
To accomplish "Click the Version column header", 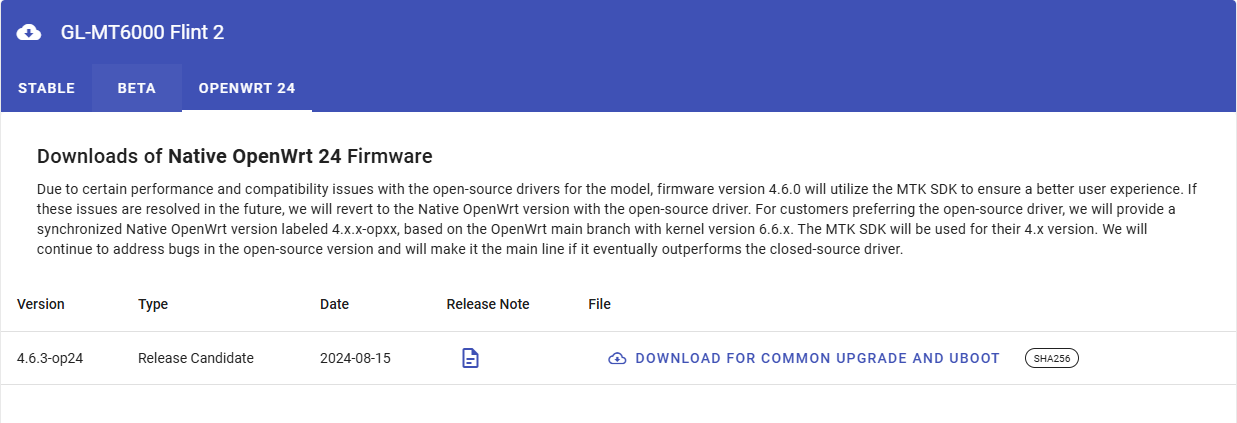I will coord(41,304).
